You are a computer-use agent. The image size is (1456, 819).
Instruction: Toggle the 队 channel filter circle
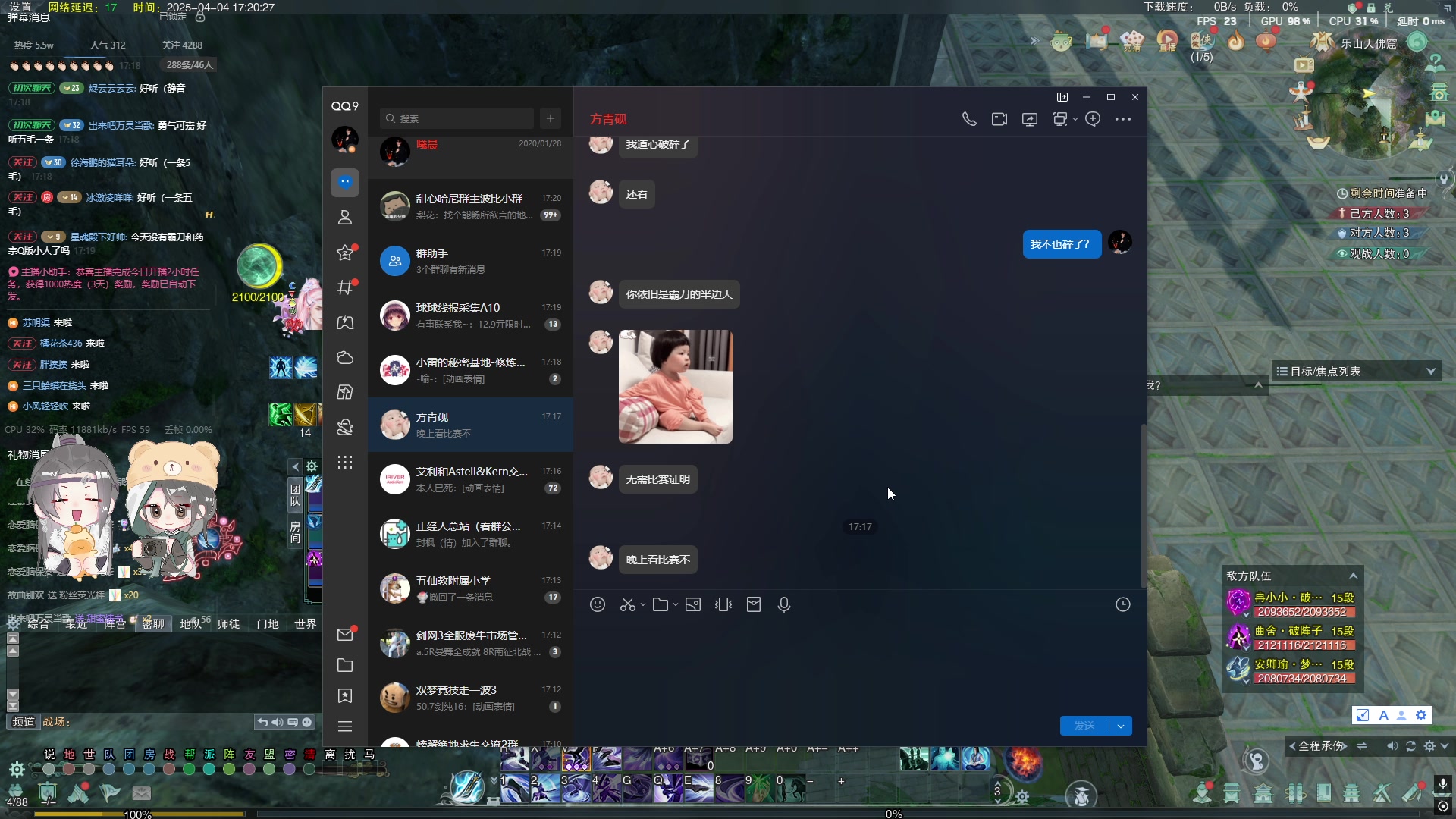pos(109,769)
